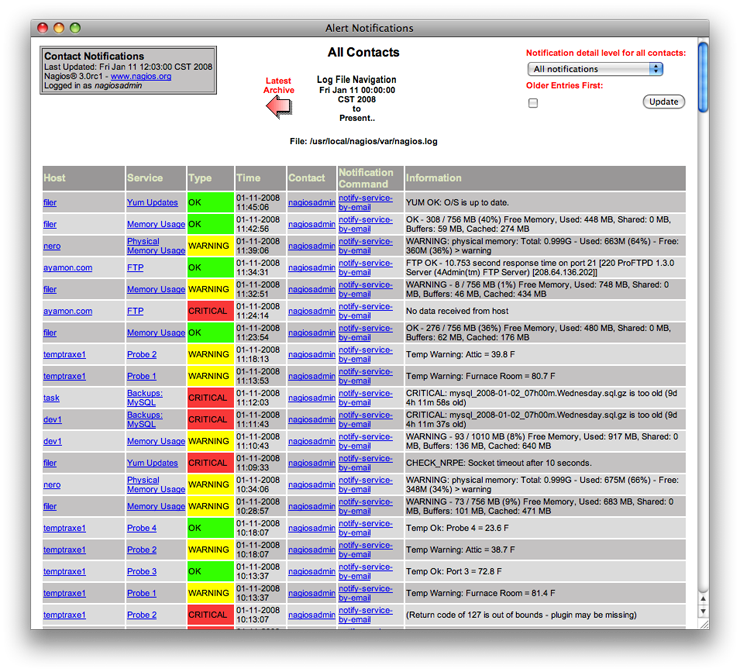Image resolution: width=740 pixels, height=672 pixels.
Task: Select the Probe 3 service link
Action: 141,572
